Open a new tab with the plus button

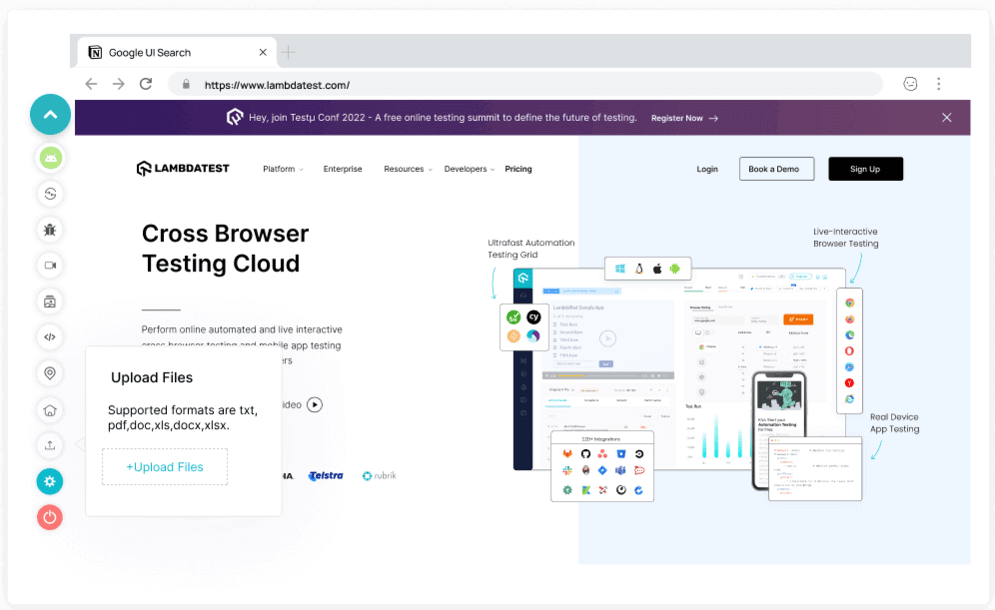288,53
